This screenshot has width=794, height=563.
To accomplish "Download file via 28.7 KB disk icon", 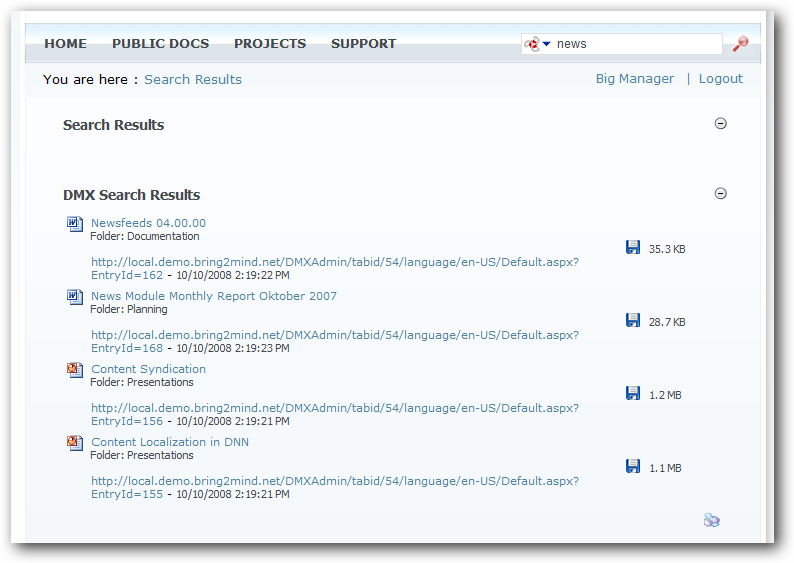I will [633, 320].
